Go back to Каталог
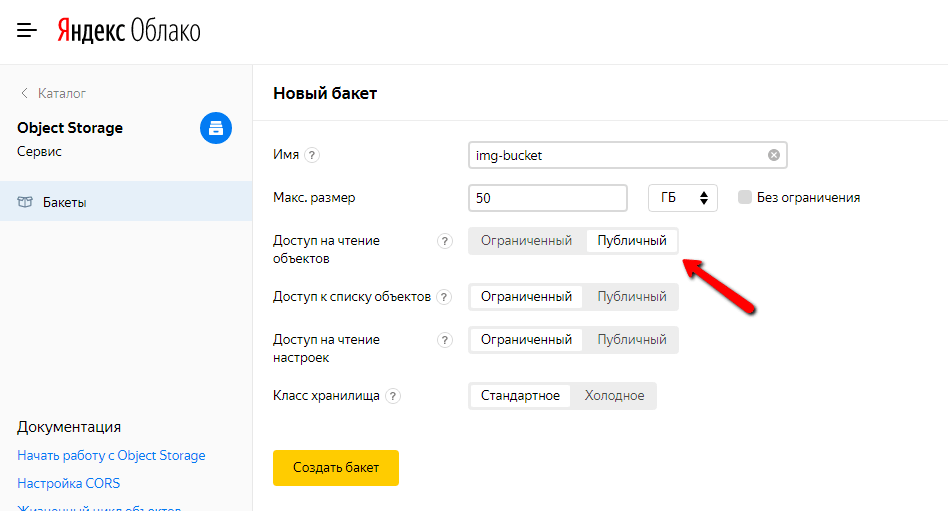948x511 pixels. [x=53, y=93]
